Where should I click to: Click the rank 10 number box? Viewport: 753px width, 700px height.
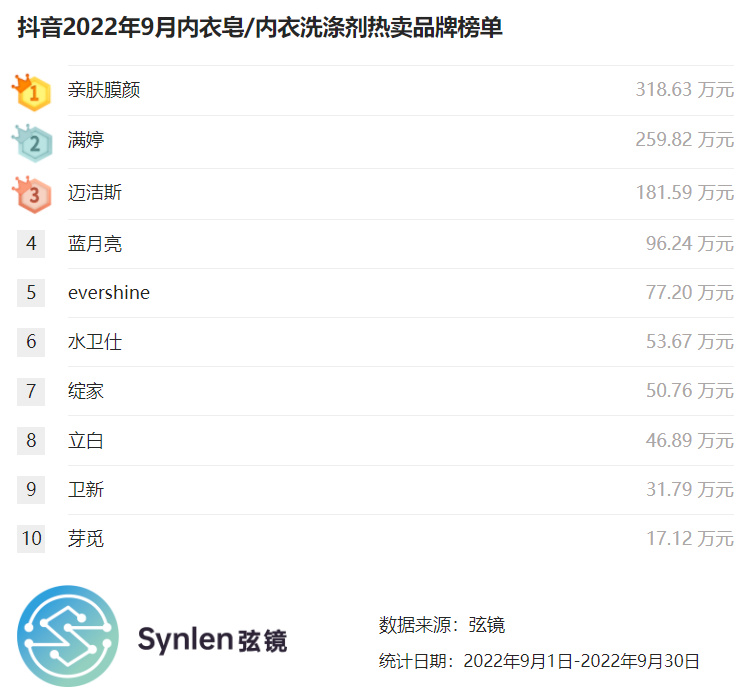pyautogui.click(x=31, y=538)
